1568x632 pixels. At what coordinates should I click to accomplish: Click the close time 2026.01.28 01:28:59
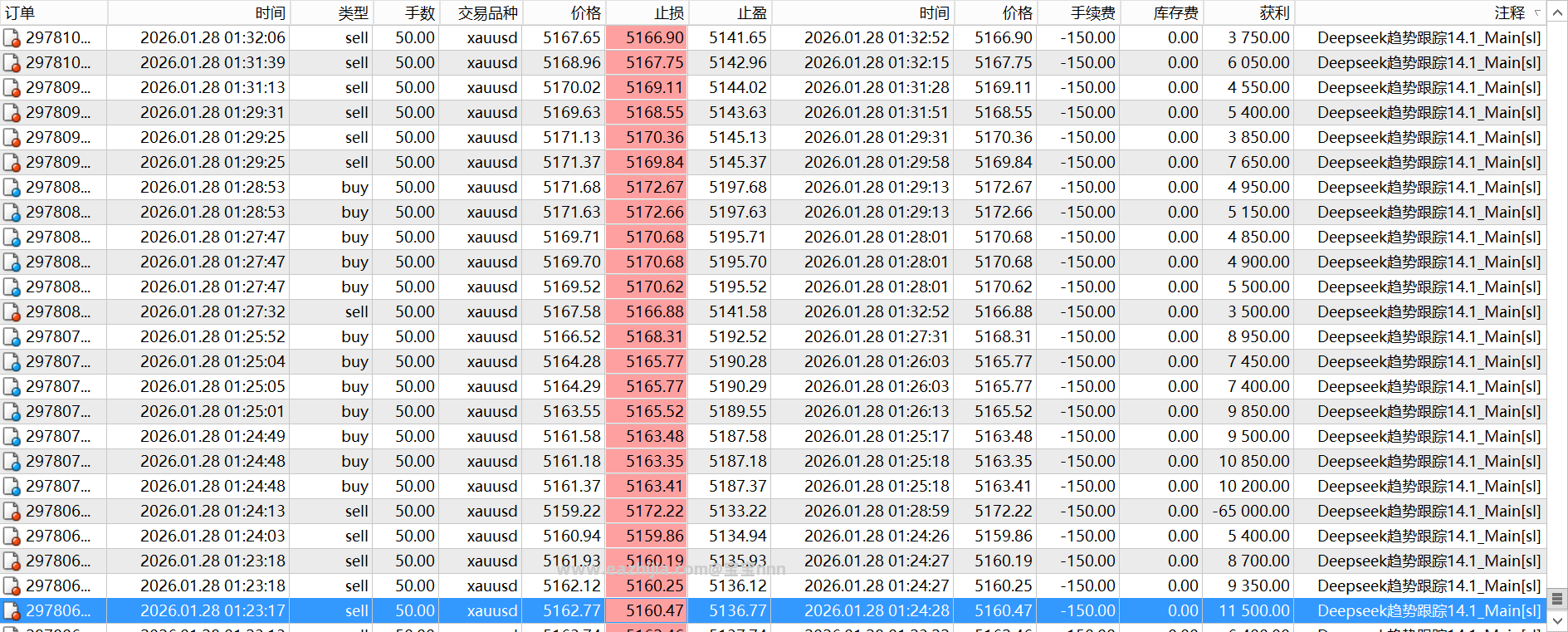pos(877,512)
